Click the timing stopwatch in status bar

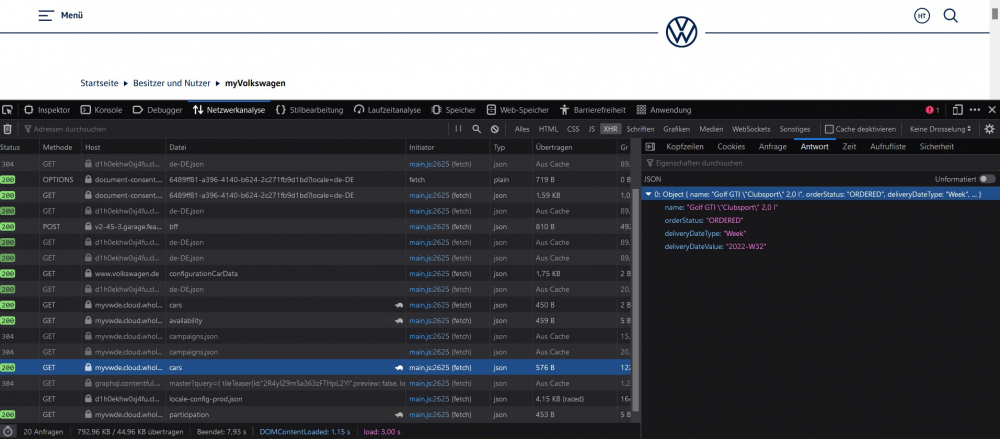click(8, 432)
